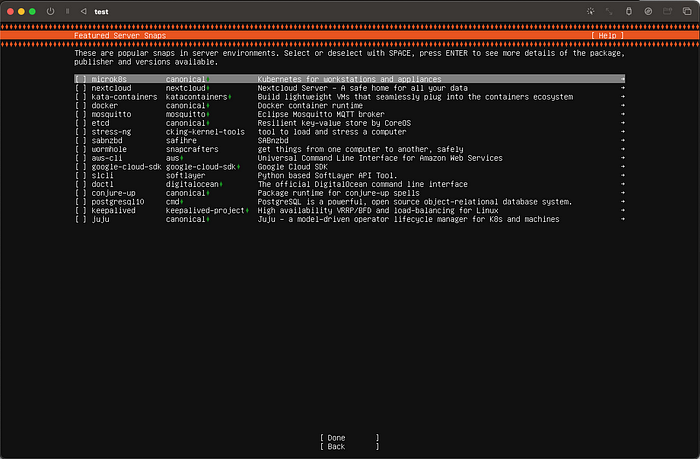Image resolution: width=700 pixels, height=459 pixels.
Task: Click the green verified mark beside nextcloud publisher
Action: 208,88
